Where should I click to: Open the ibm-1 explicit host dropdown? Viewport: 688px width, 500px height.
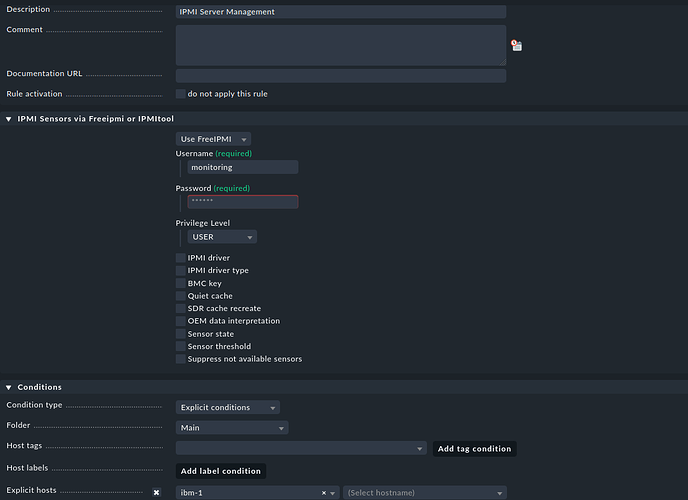[258, 493]
